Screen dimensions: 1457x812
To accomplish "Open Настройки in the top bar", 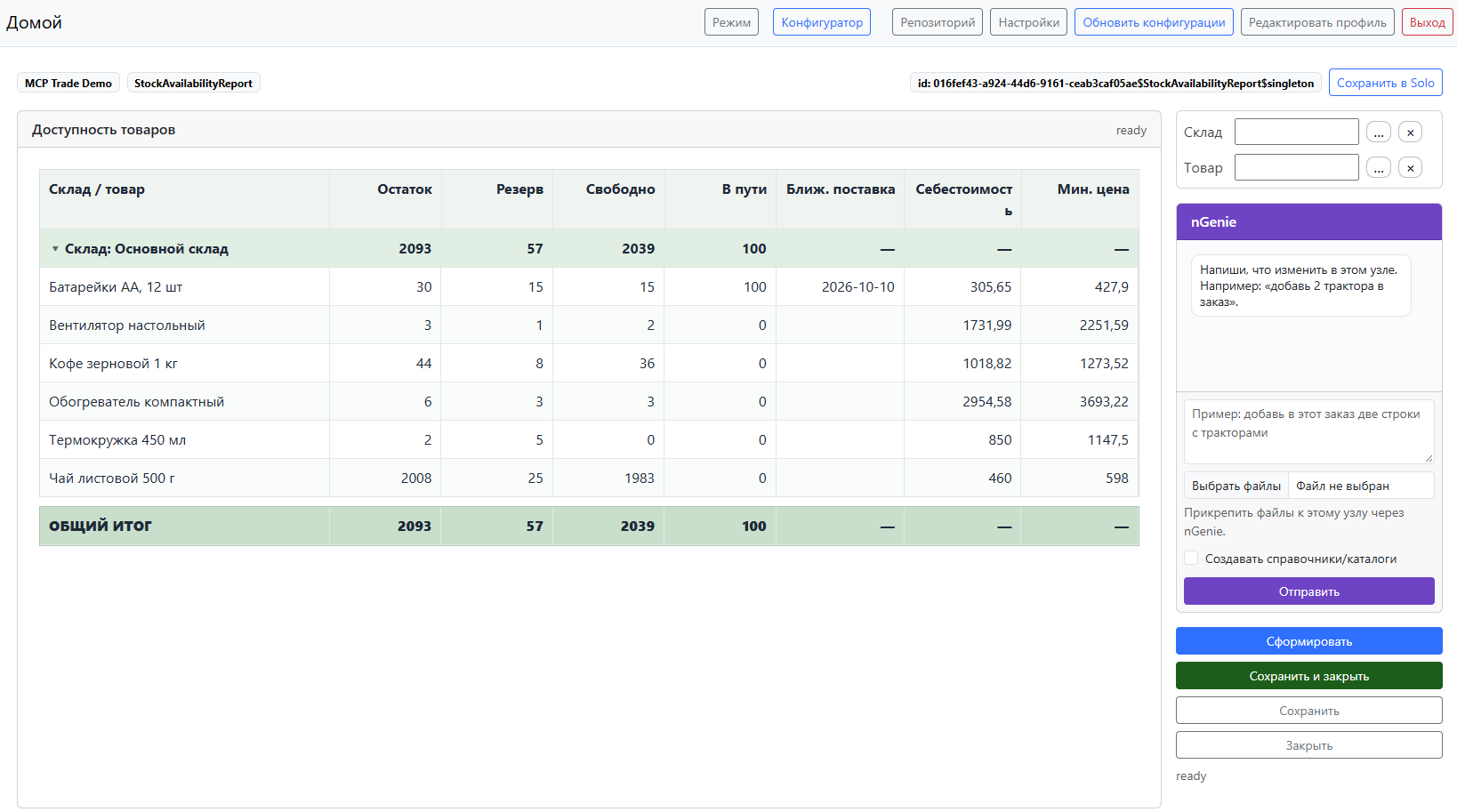I will point(1028,22).
